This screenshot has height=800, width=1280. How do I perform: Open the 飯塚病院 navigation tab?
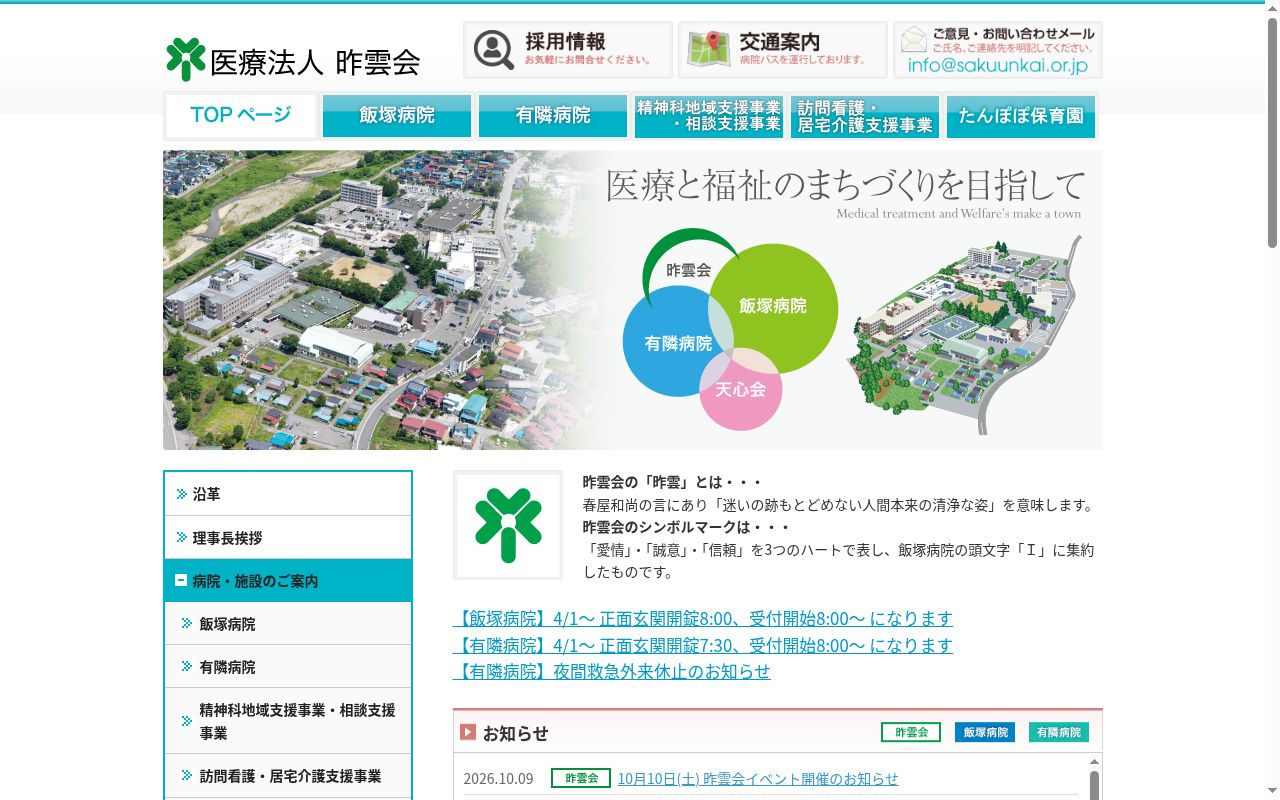(x=397, y=116)
